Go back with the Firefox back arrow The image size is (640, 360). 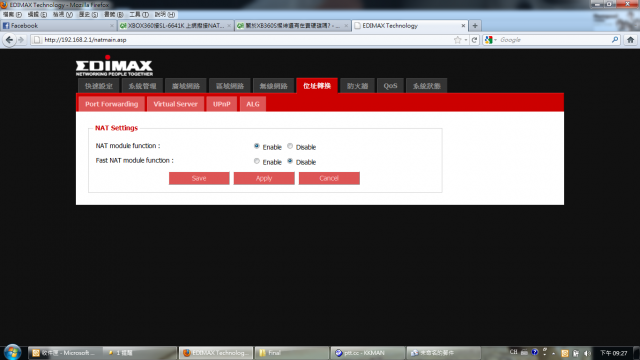coord(9,40)
